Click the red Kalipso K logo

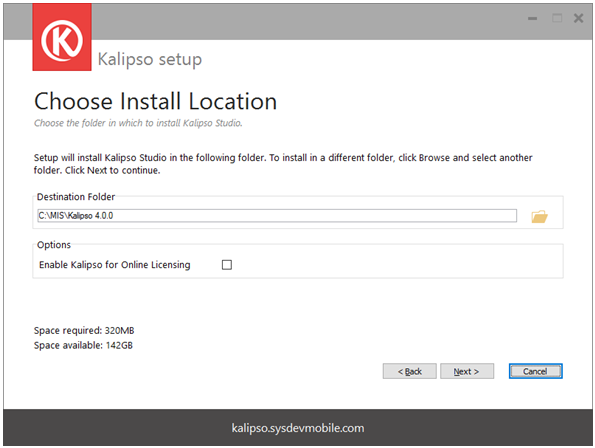62,37
